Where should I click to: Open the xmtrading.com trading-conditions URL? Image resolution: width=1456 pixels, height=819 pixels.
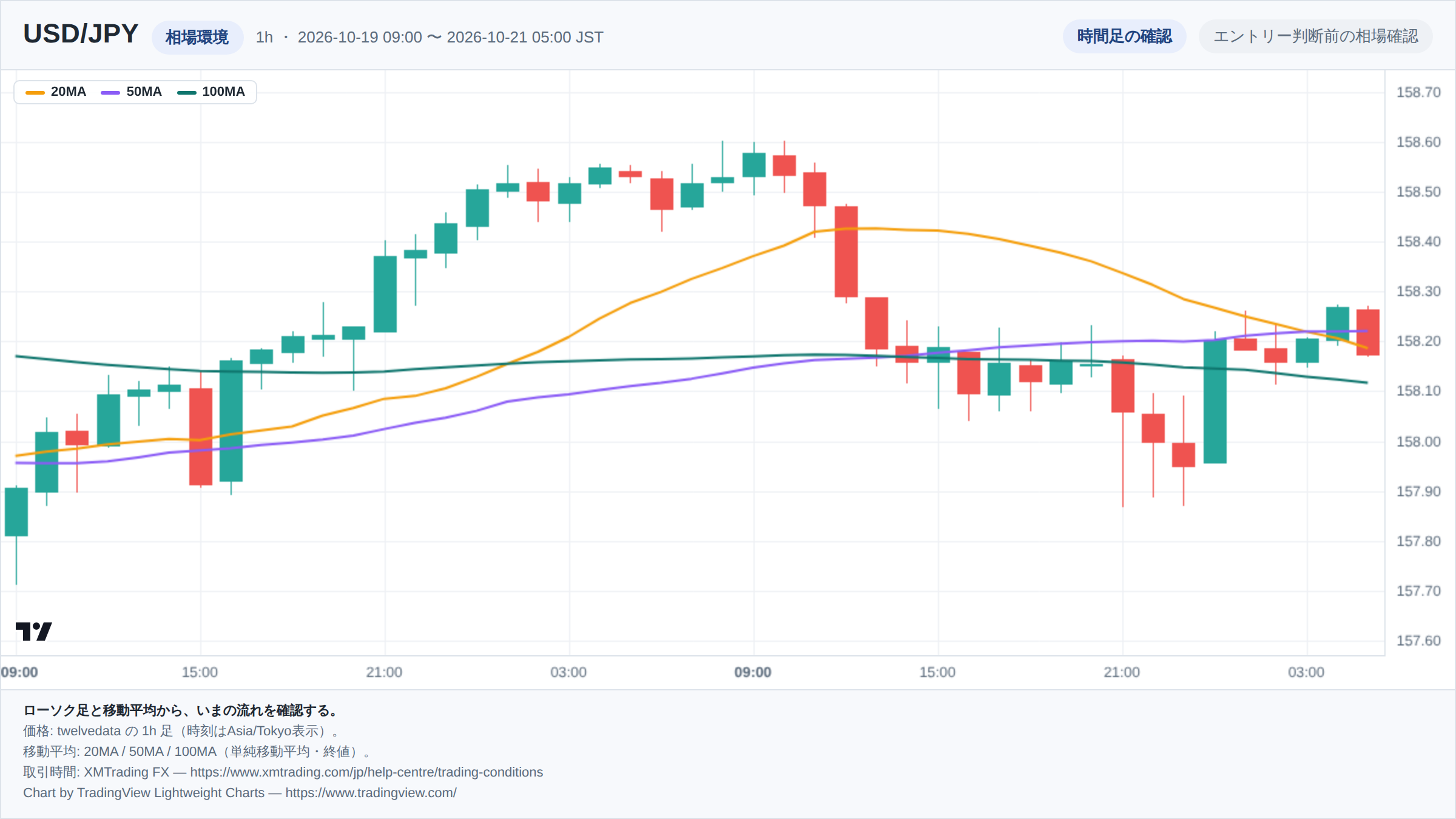pos(366,772)
